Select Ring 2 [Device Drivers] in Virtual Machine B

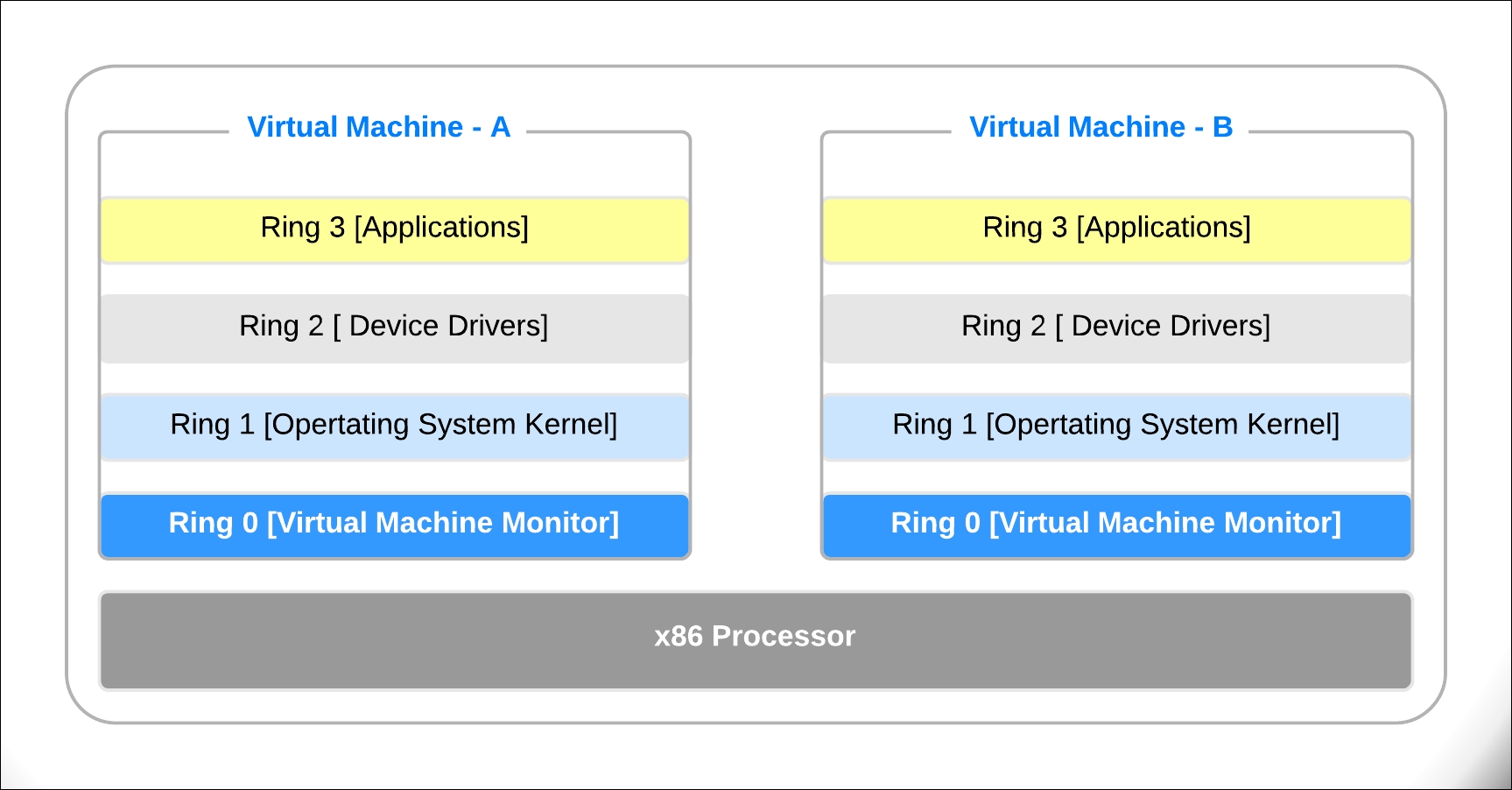click(1117, 328)
